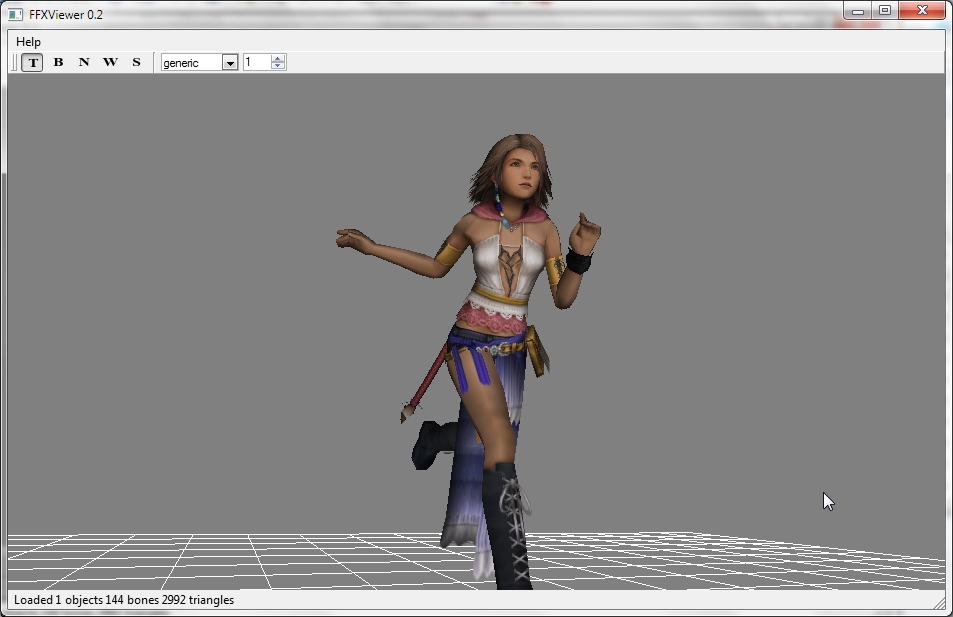953x617 pixels.
Task: Close the FFXViewer window
Action: click(x=922, y=10)
